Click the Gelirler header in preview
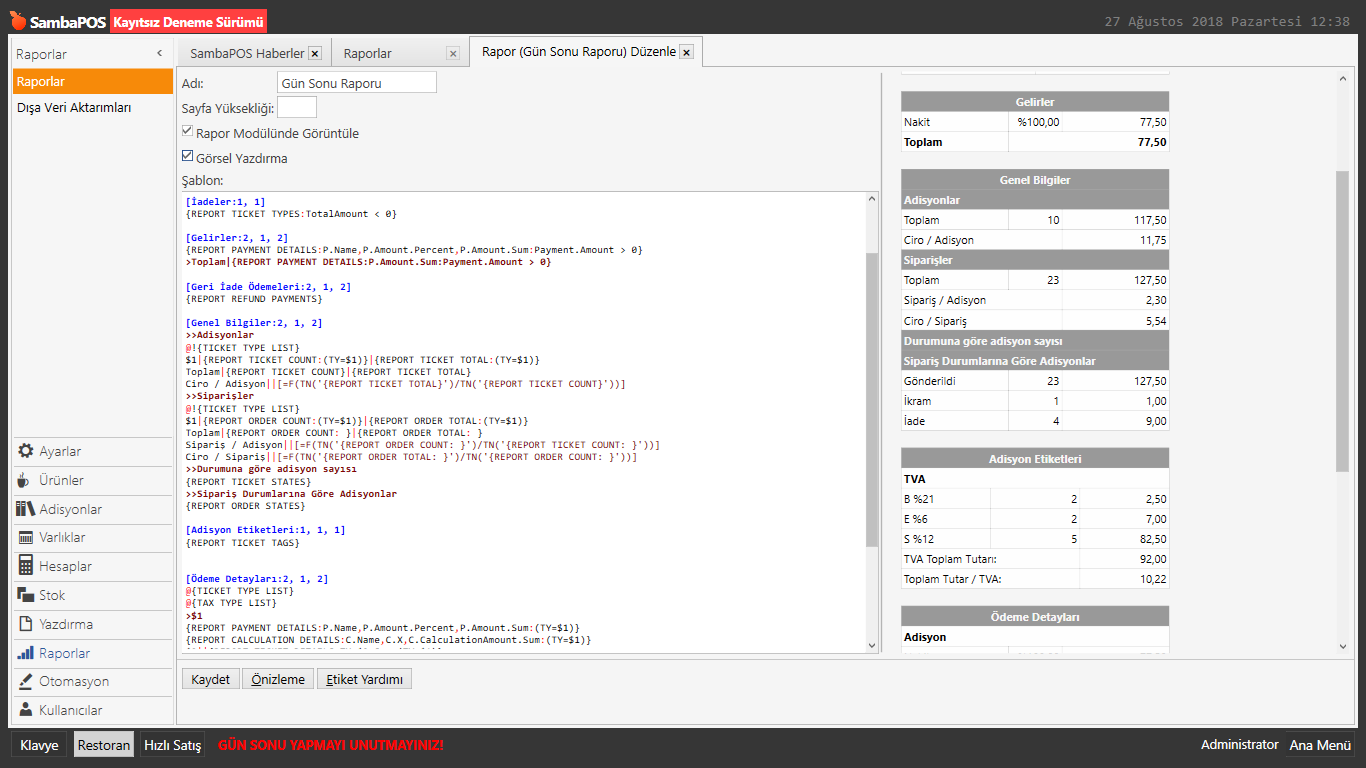This screenshot has height=768, width=1366. click(1035, 102)
